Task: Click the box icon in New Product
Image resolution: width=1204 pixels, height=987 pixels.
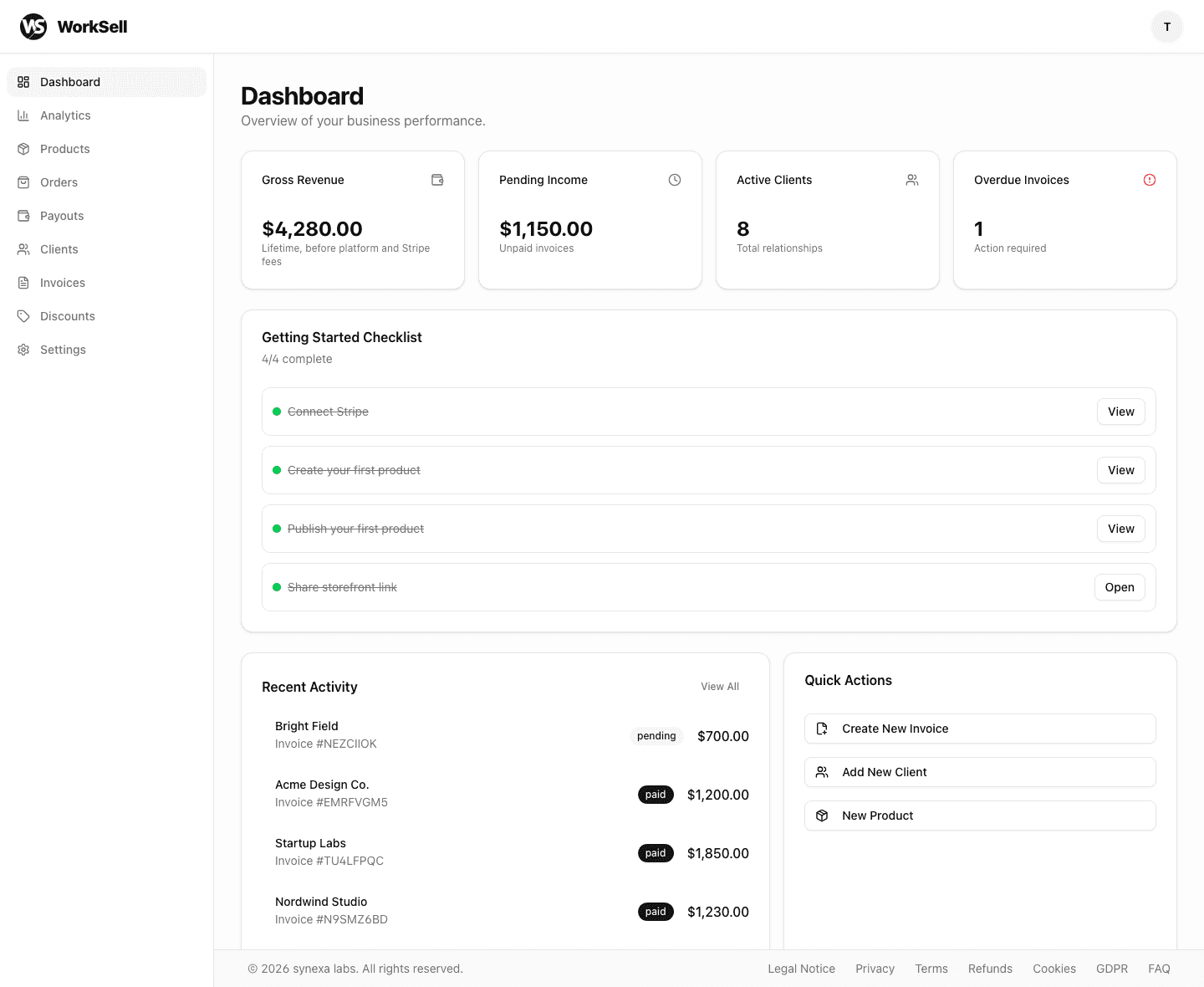Action: coord(822,816)
